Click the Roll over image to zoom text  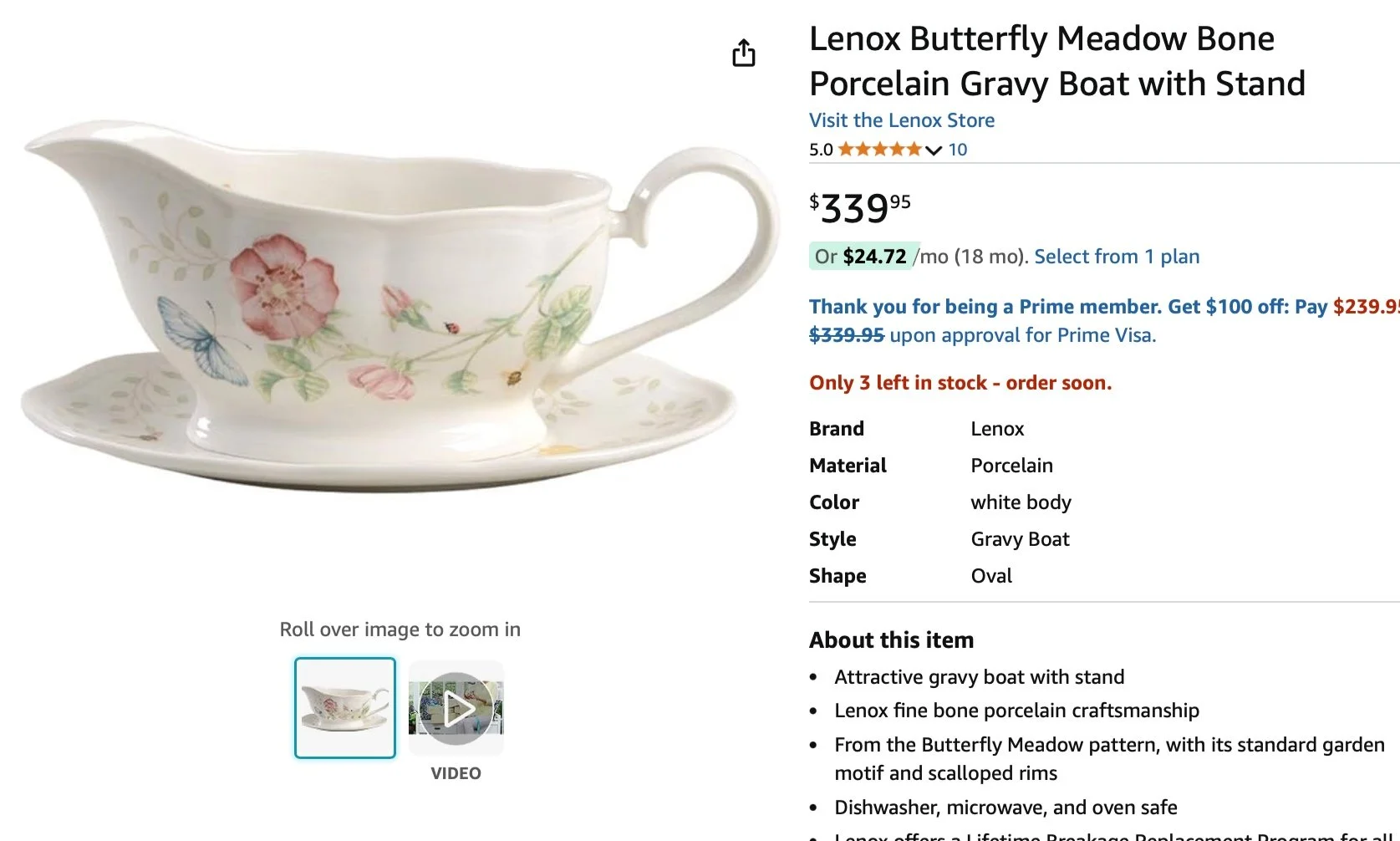tap(400, 629)
